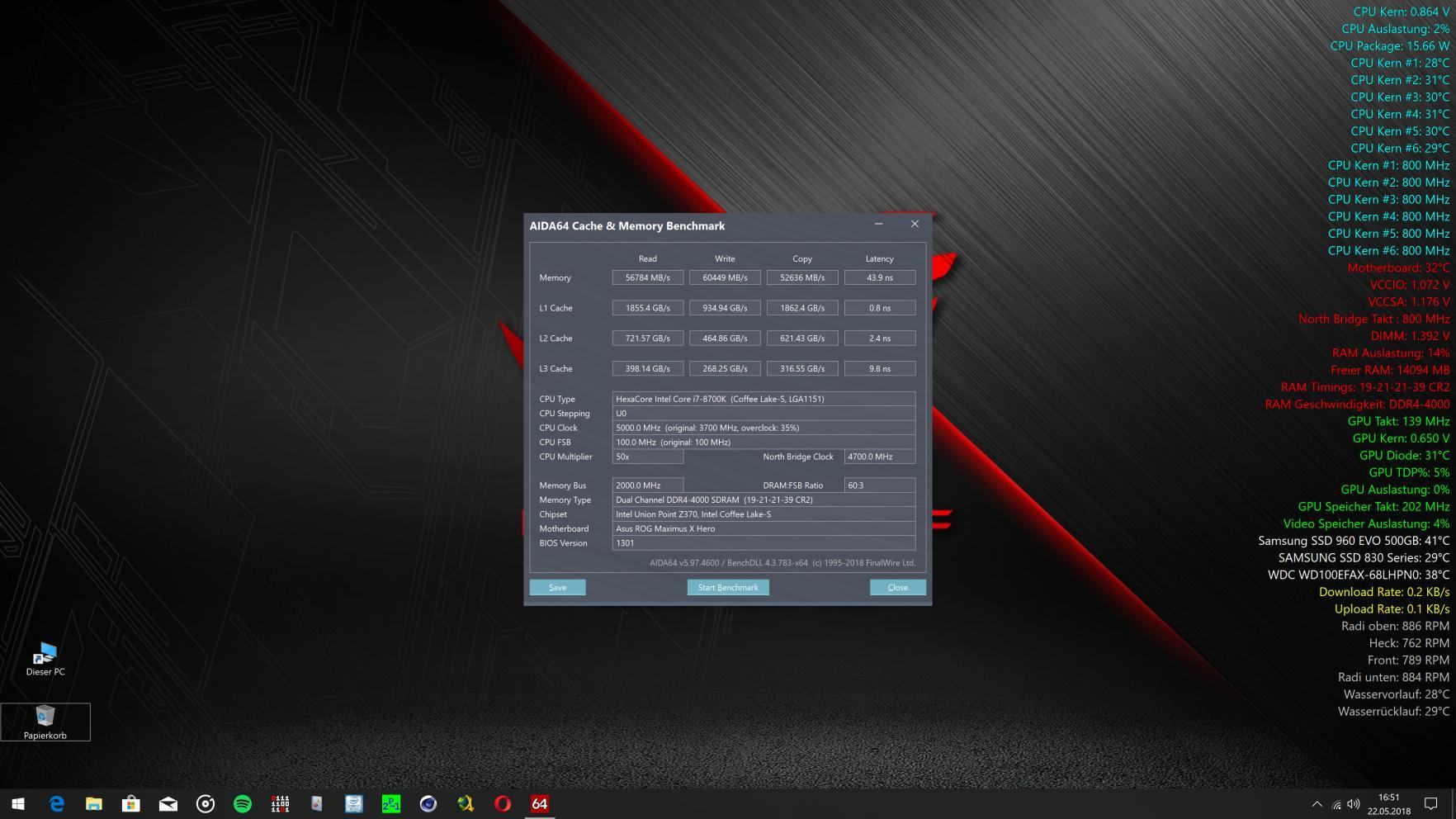Click the L1 Cache Copy 1862.4 GB/s
The width and height of the screenshot is (1456, 819).
point(802,308)
